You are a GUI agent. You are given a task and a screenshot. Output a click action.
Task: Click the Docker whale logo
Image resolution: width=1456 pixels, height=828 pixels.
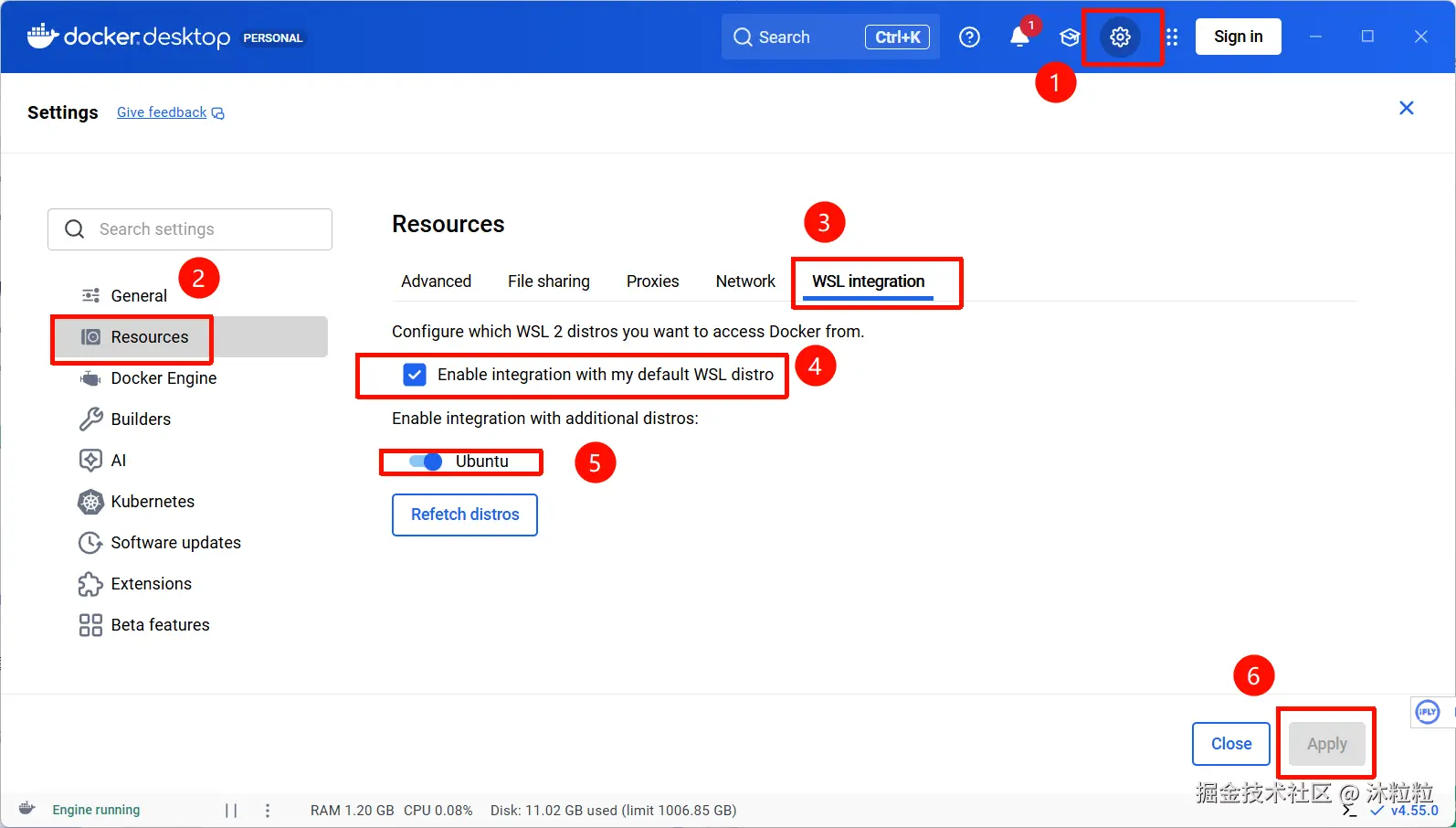42,37
